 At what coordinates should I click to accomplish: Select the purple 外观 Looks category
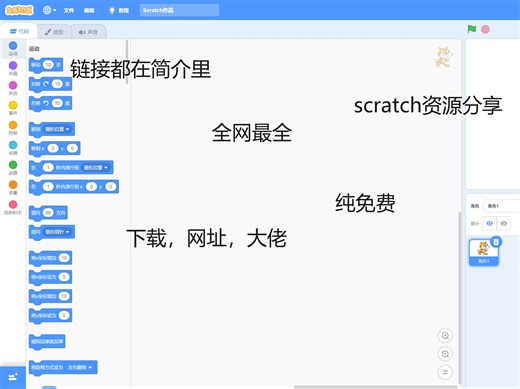tap(13, 68)
